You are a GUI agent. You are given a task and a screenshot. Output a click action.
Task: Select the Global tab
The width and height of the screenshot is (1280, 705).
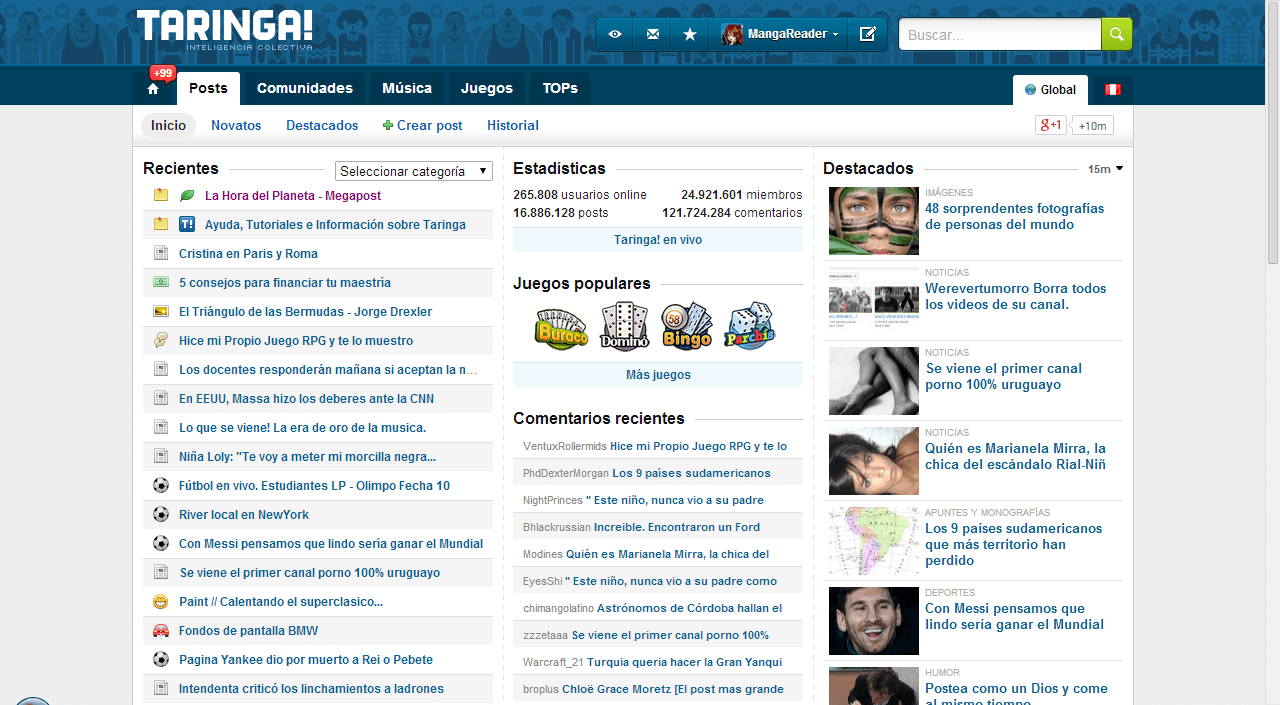coord(1050,90)
